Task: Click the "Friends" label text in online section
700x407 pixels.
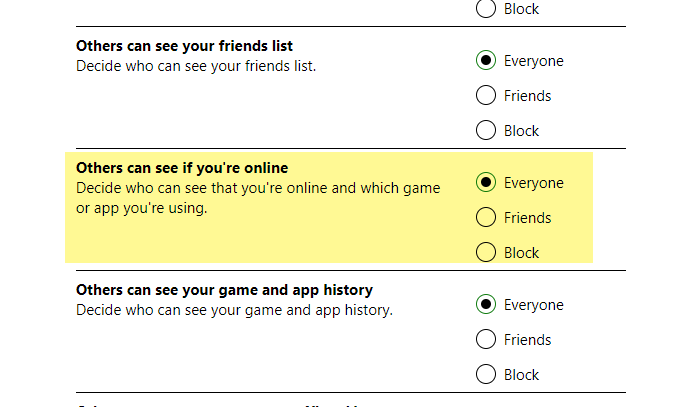Action: [x=527, y=218]
